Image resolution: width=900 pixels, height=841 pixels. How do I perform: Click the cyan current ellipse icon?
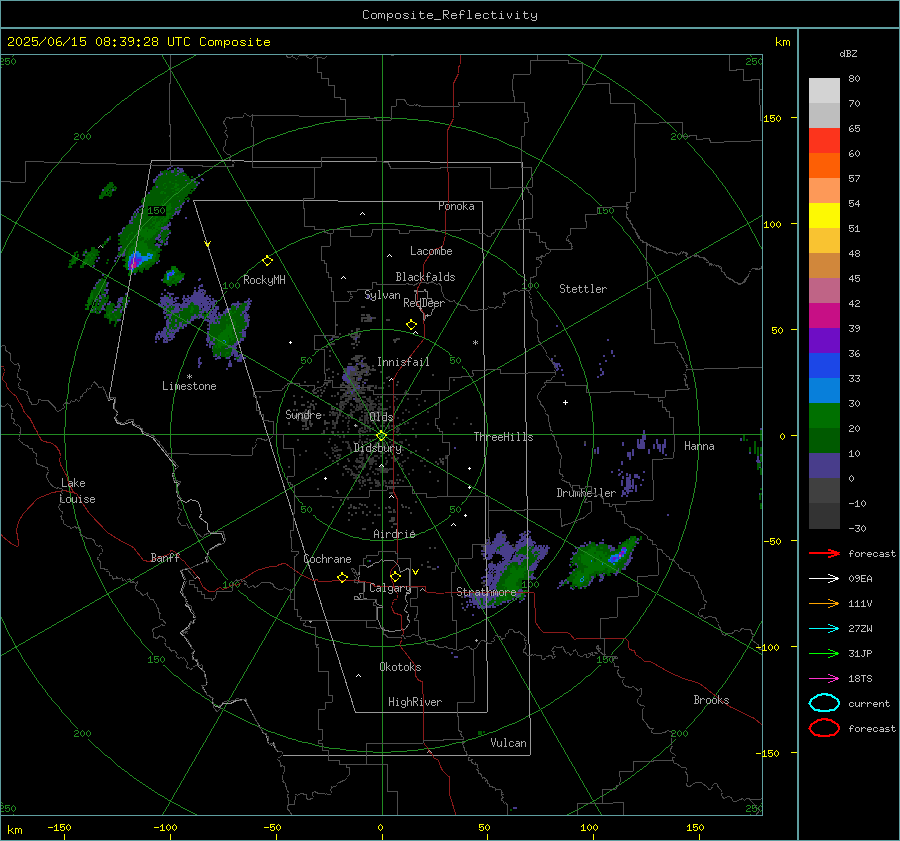coord(824,703)
